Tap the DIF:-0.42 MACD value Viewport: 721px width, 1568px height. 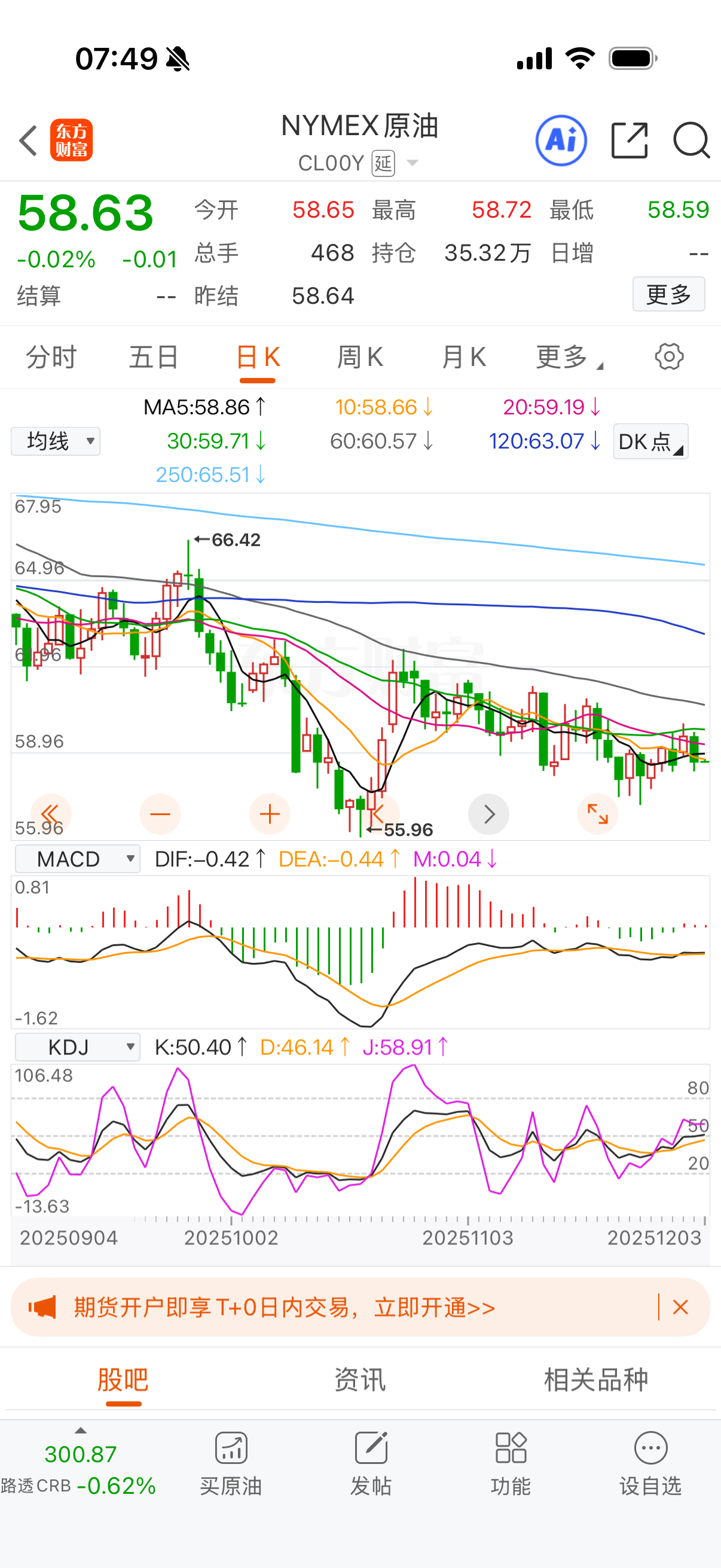tap(210, 859)
